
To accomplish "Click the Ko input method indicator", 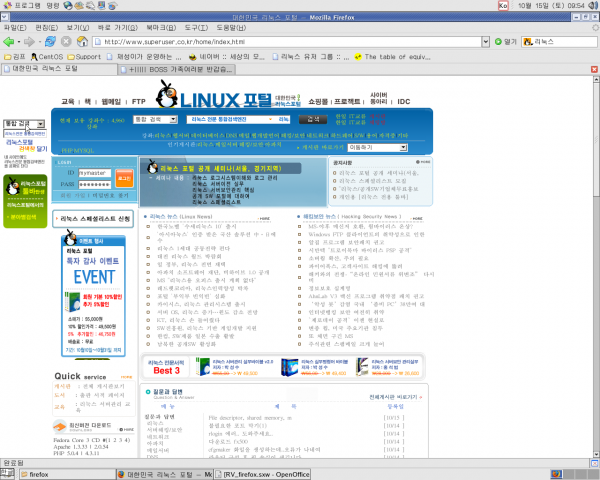I will point(503,5).
